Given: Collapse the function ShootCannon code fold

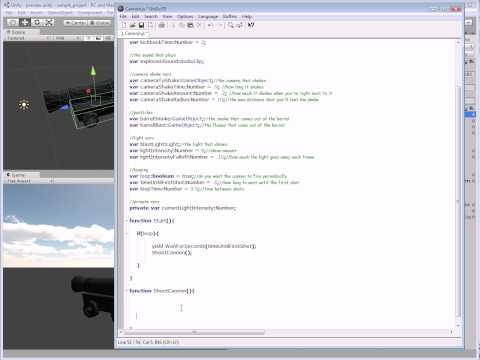Looking at the screenshot, I should coord(127,291).
